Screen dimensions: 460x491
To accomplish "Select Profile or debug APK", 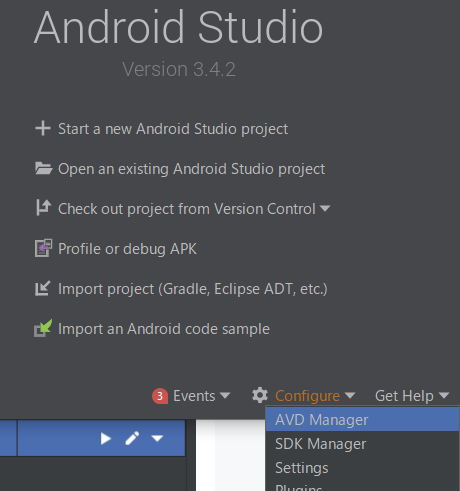I will click(x=127, y=249).
